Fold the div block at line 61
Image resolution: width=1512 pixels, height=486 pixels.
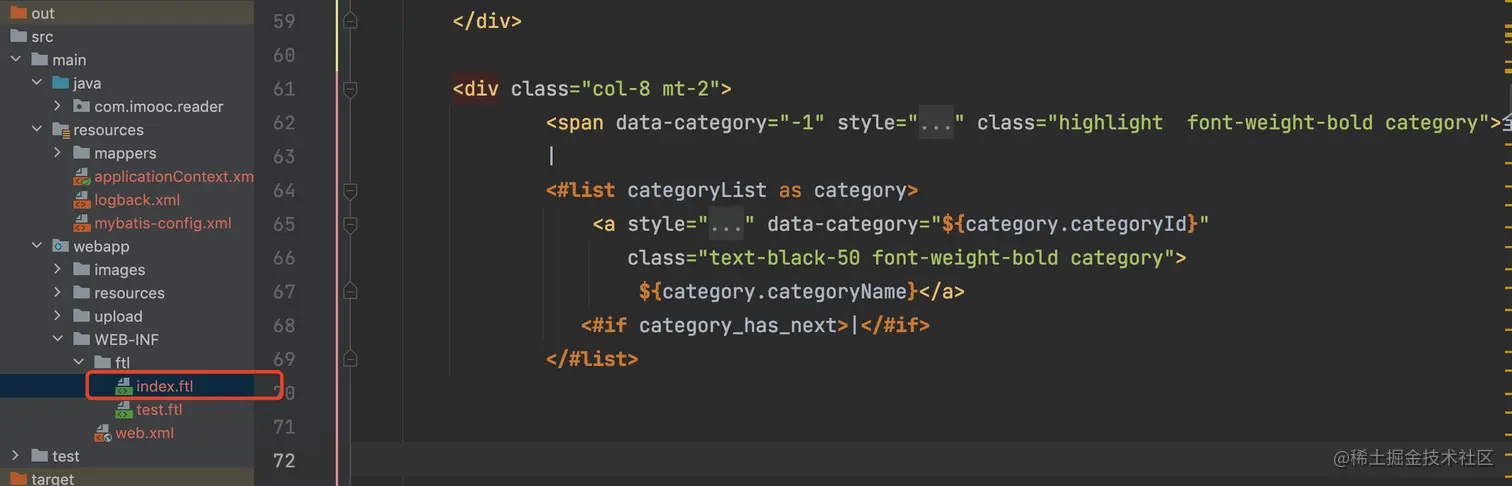point(350,89)
